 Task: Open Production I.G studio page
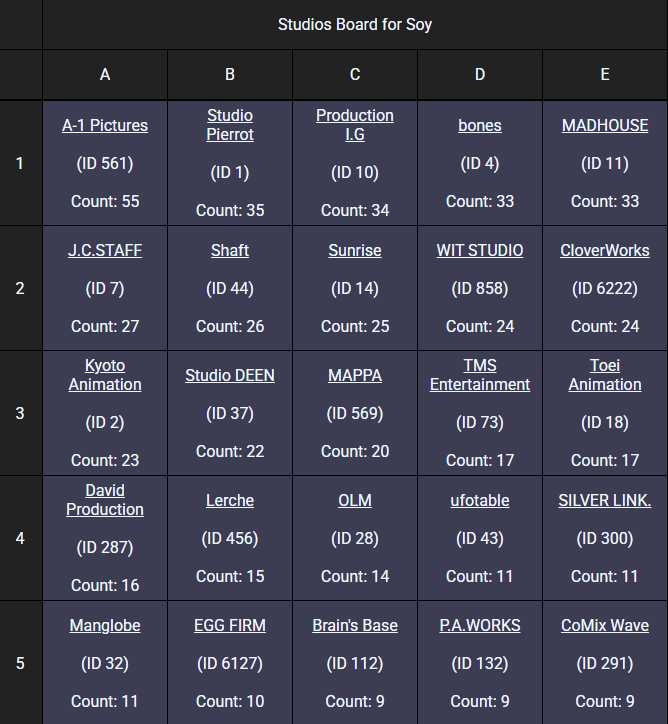pos(355,125)
